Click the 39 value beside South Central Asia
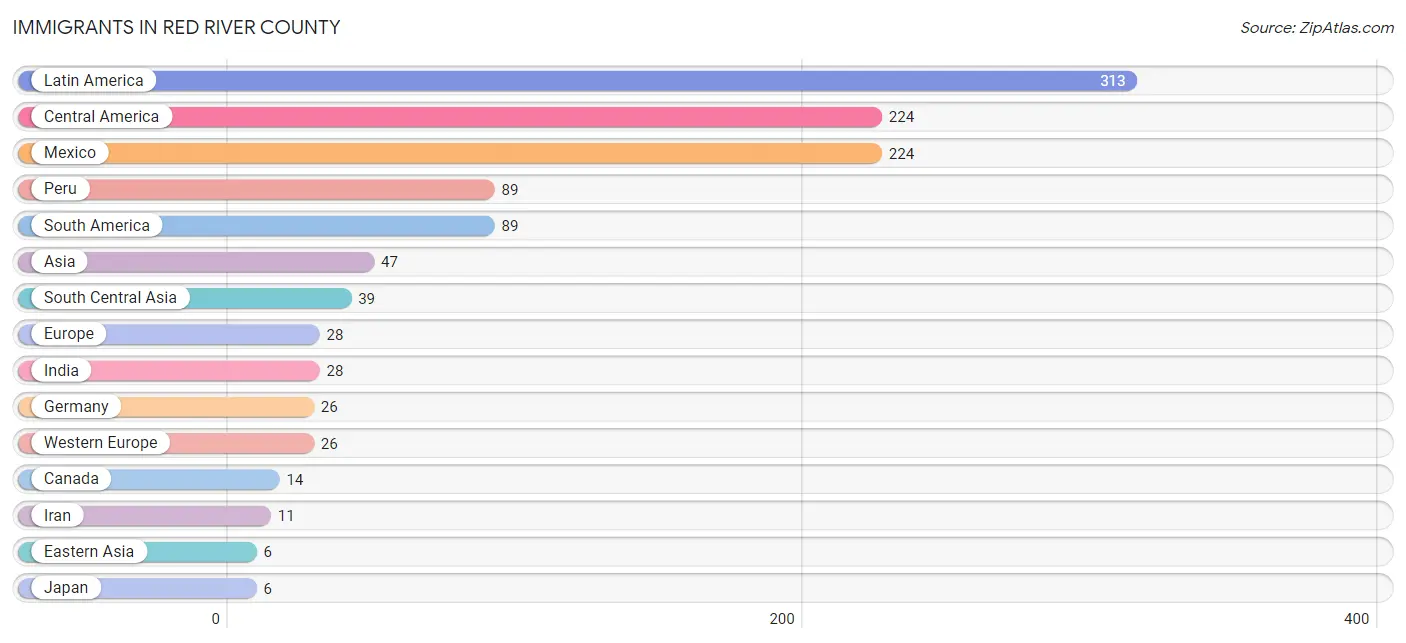Image resolution: width=1406 pixels, height=643 pixels. pyautogui.click(x=367, y=298)
